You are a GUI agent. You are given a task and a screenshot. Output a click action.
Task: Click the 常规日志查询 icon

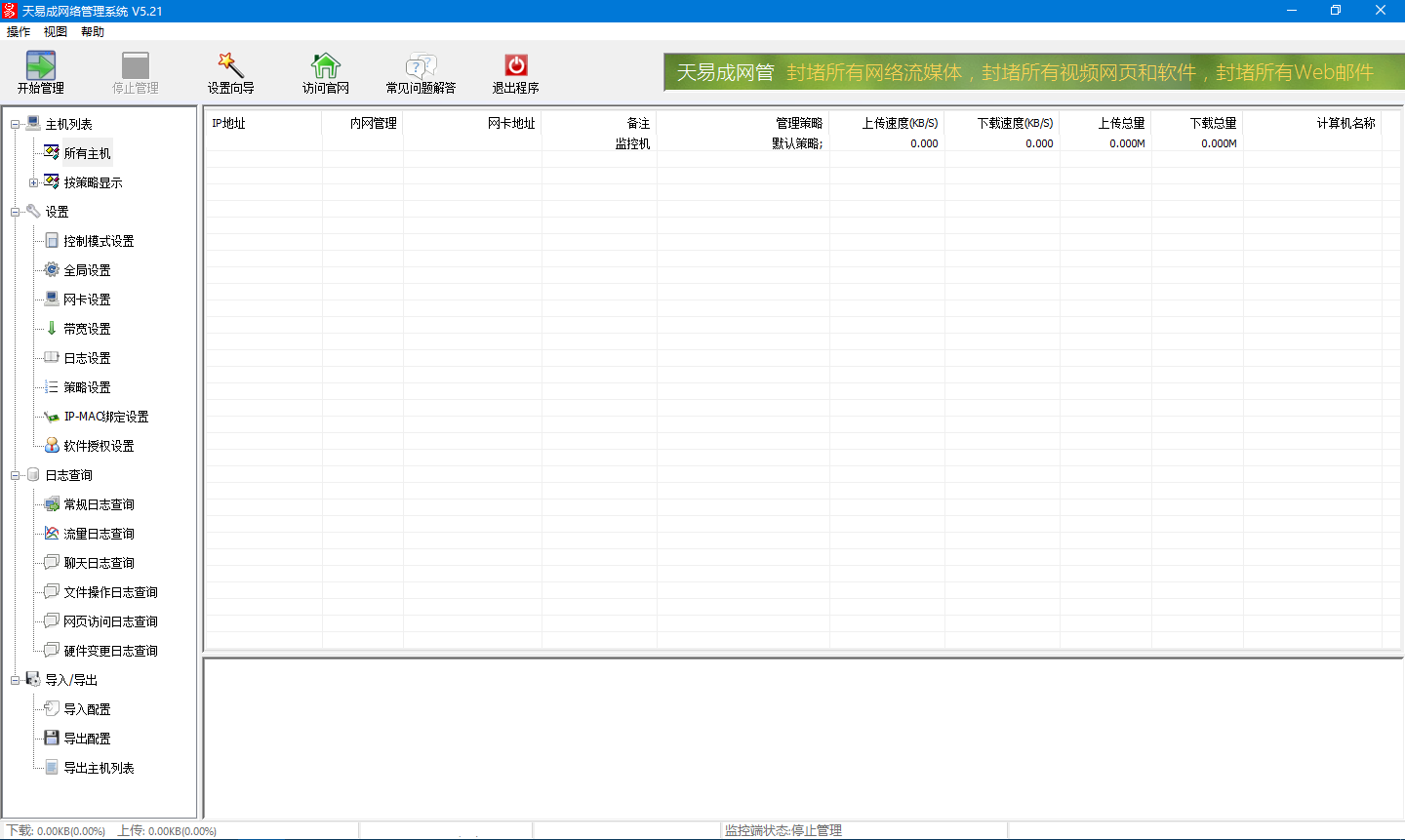[x=52, y=503]
